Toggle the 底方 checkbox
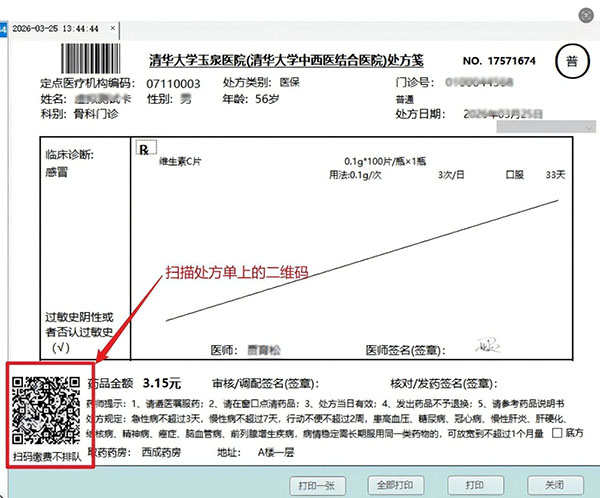The width and height of the screenshot is (600, 498). (x=555, y=434)
